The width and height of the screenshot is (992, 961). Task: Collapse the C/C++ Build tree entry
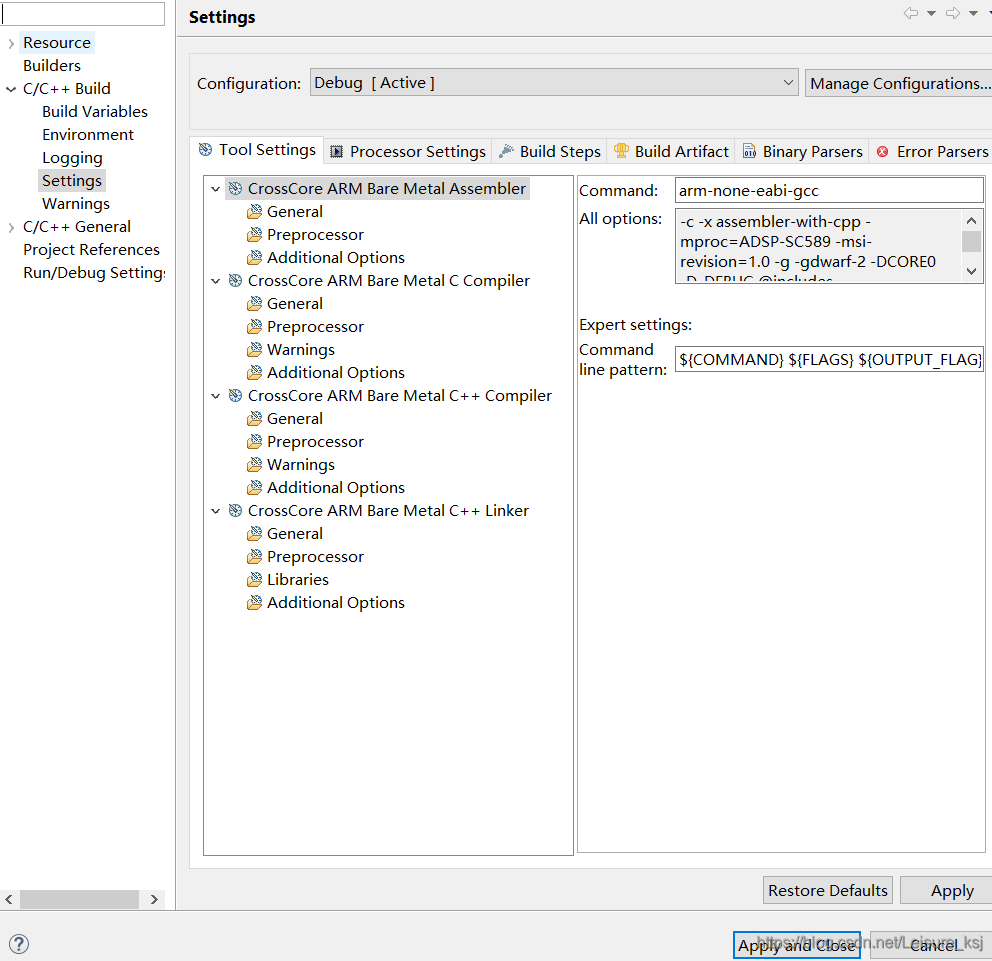point(8,88)
